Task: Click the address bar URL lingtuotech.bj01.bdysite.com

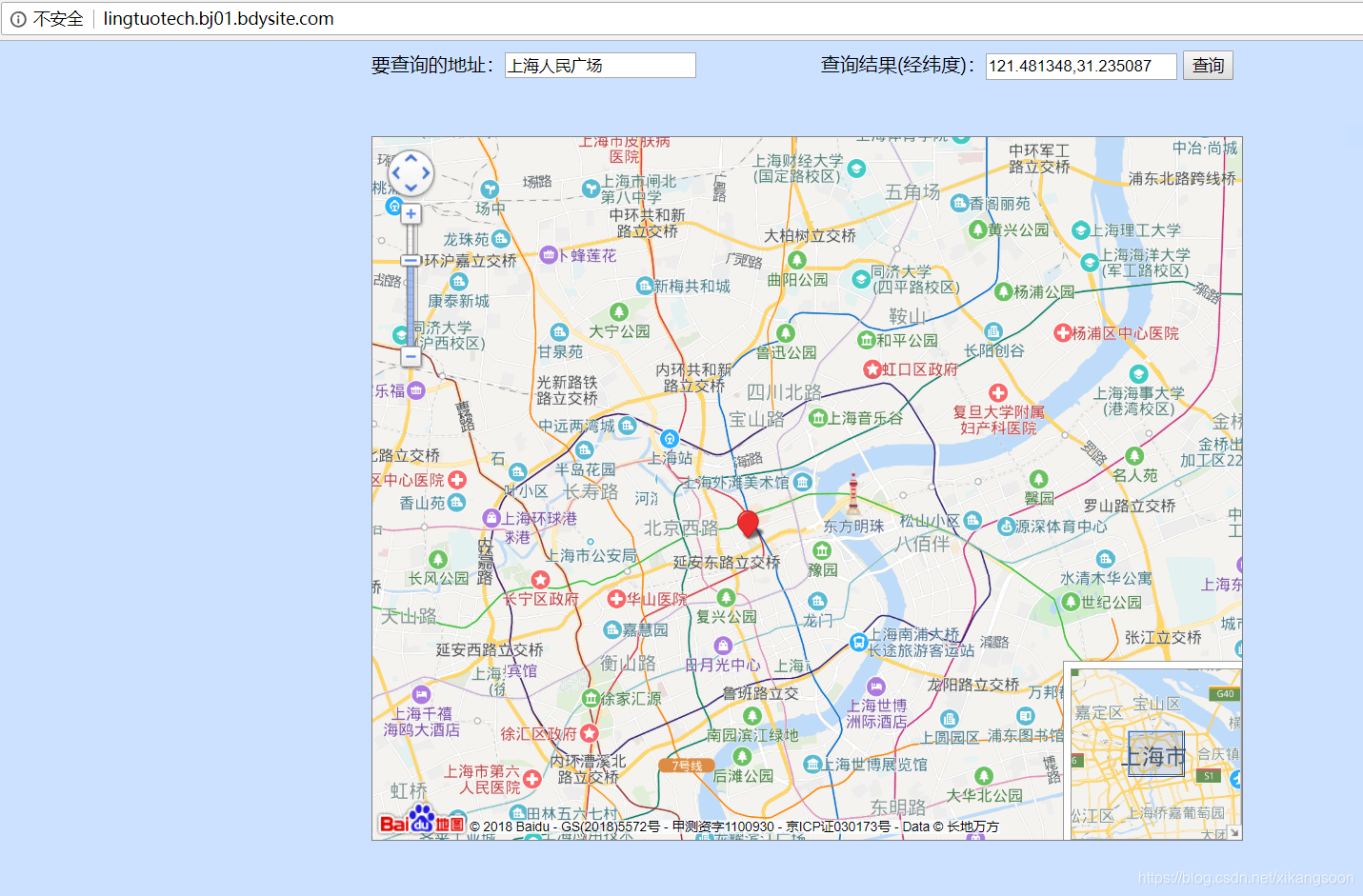Action: 219,19
